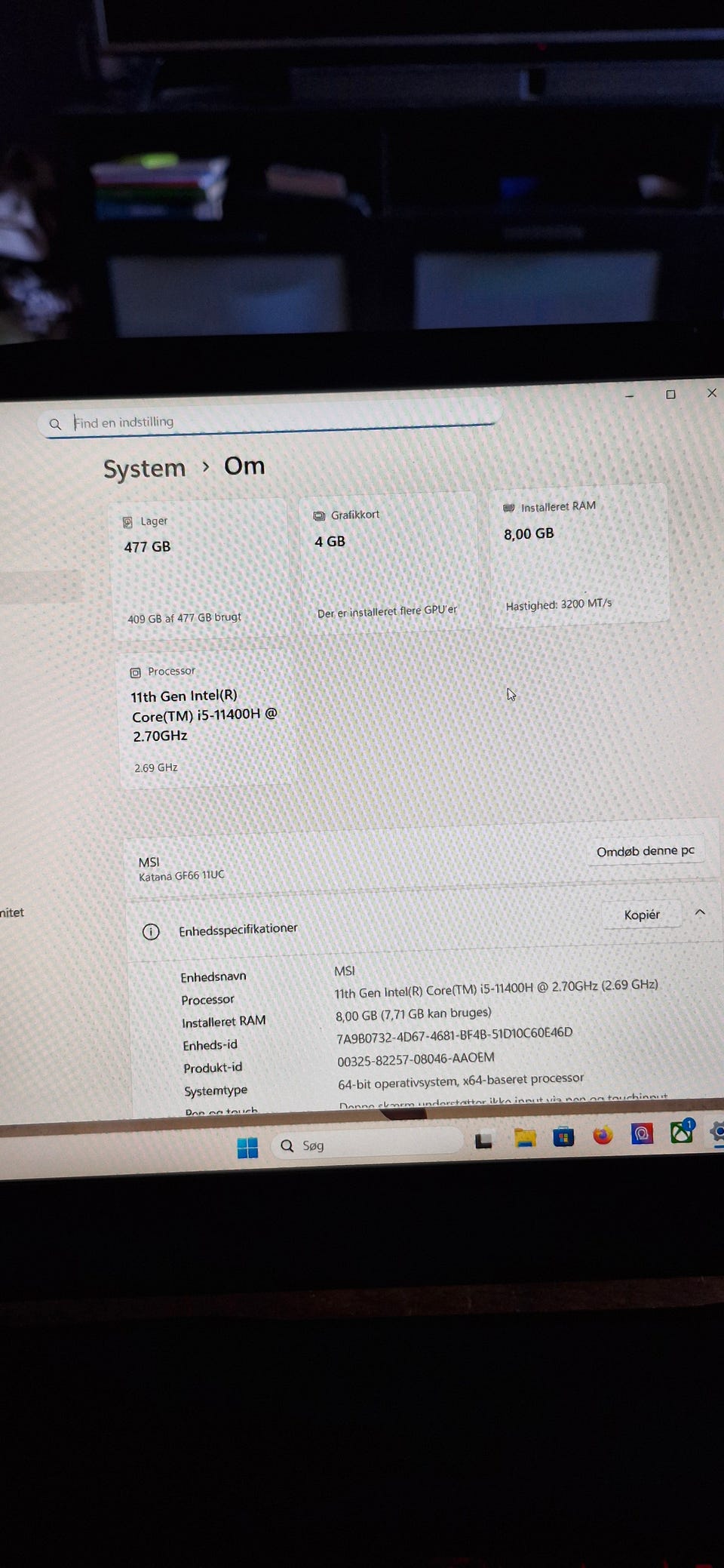
Task: Close the Settings window
Action: coord(712,393)
